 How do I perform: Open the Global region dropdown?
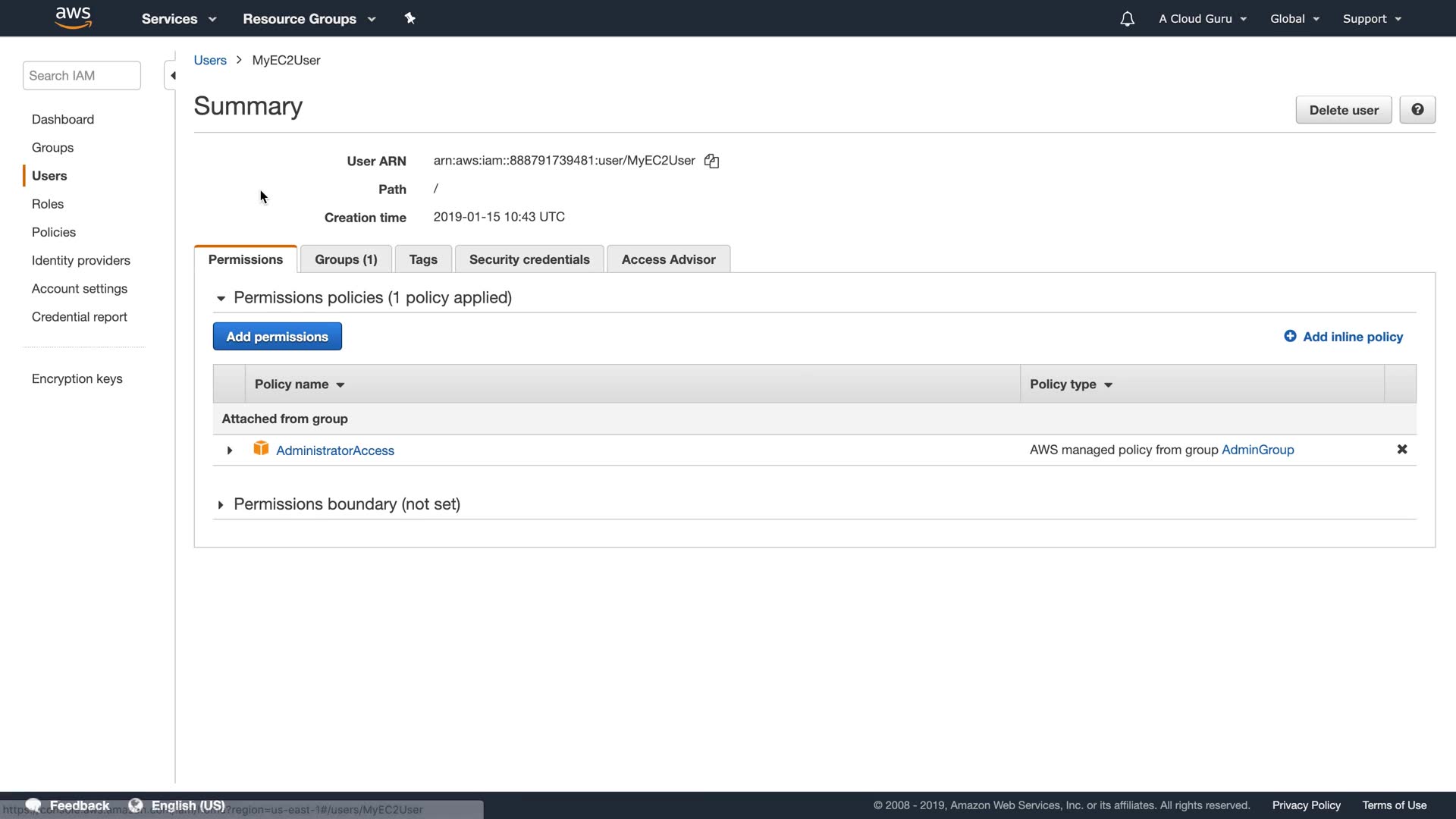click(x=1294, y=19)
